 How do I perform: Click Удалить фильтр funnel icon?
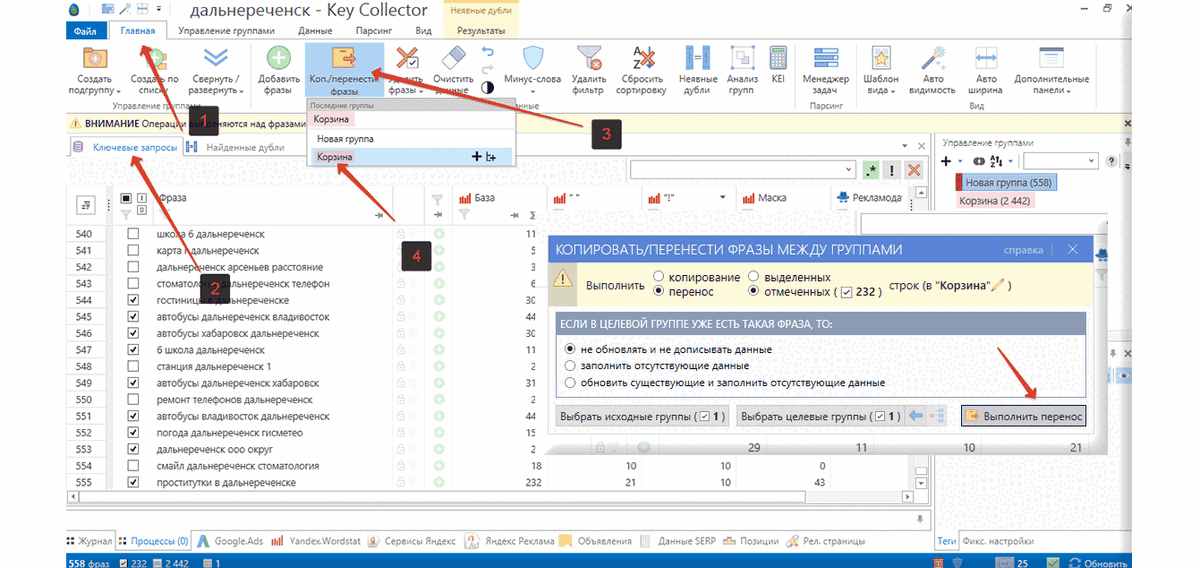[588, 57]
